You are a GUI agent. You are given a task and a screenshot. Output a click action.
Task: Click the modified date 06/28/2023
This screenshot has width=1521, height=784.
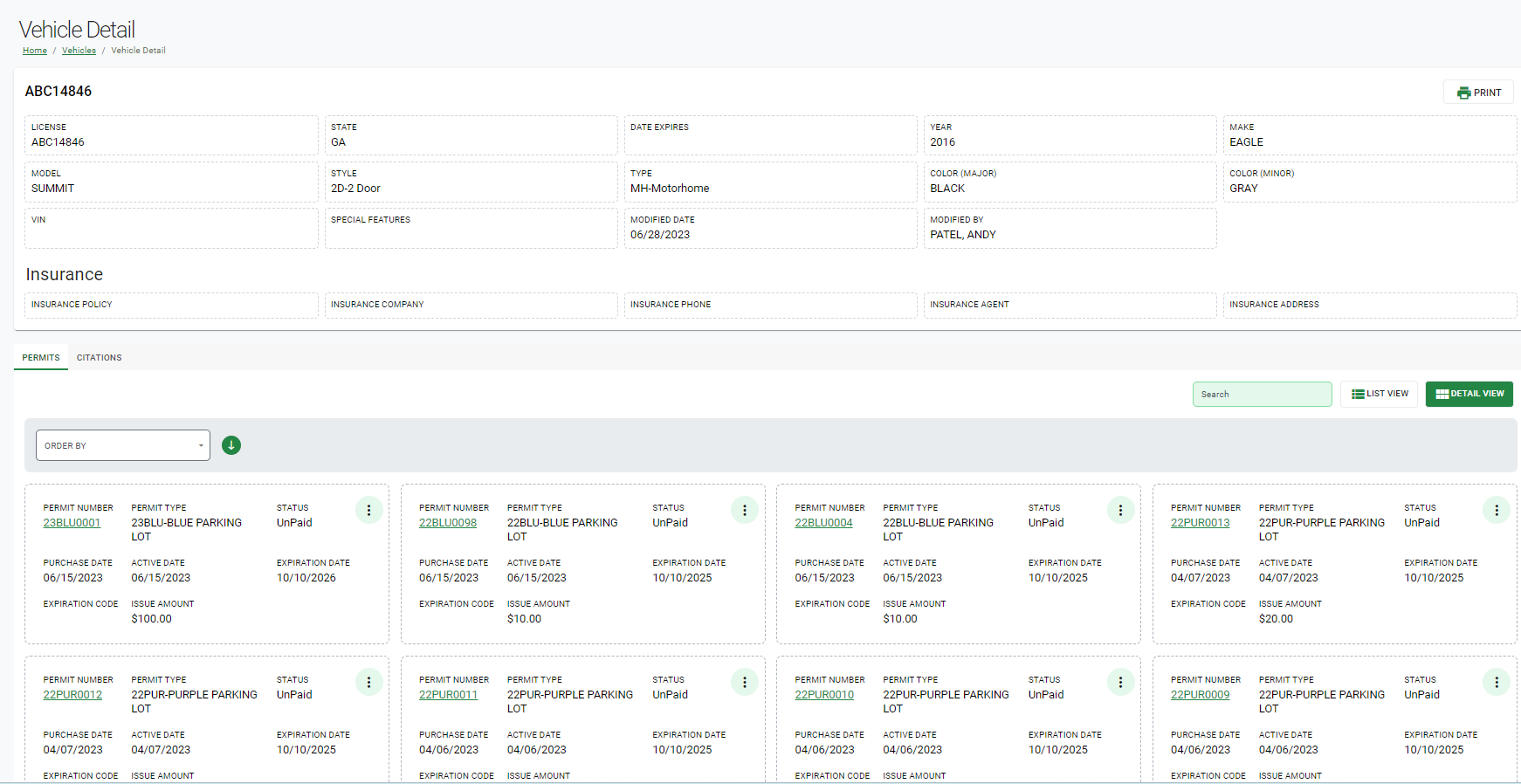660,235
